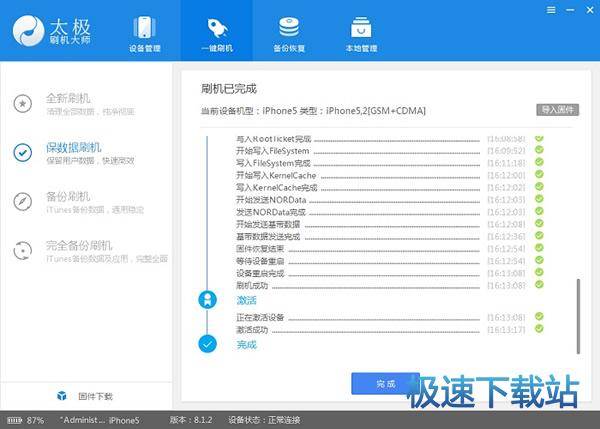Click green check for 固件恢复结束 row
600x429 pixels.
(x=539, y=248)
